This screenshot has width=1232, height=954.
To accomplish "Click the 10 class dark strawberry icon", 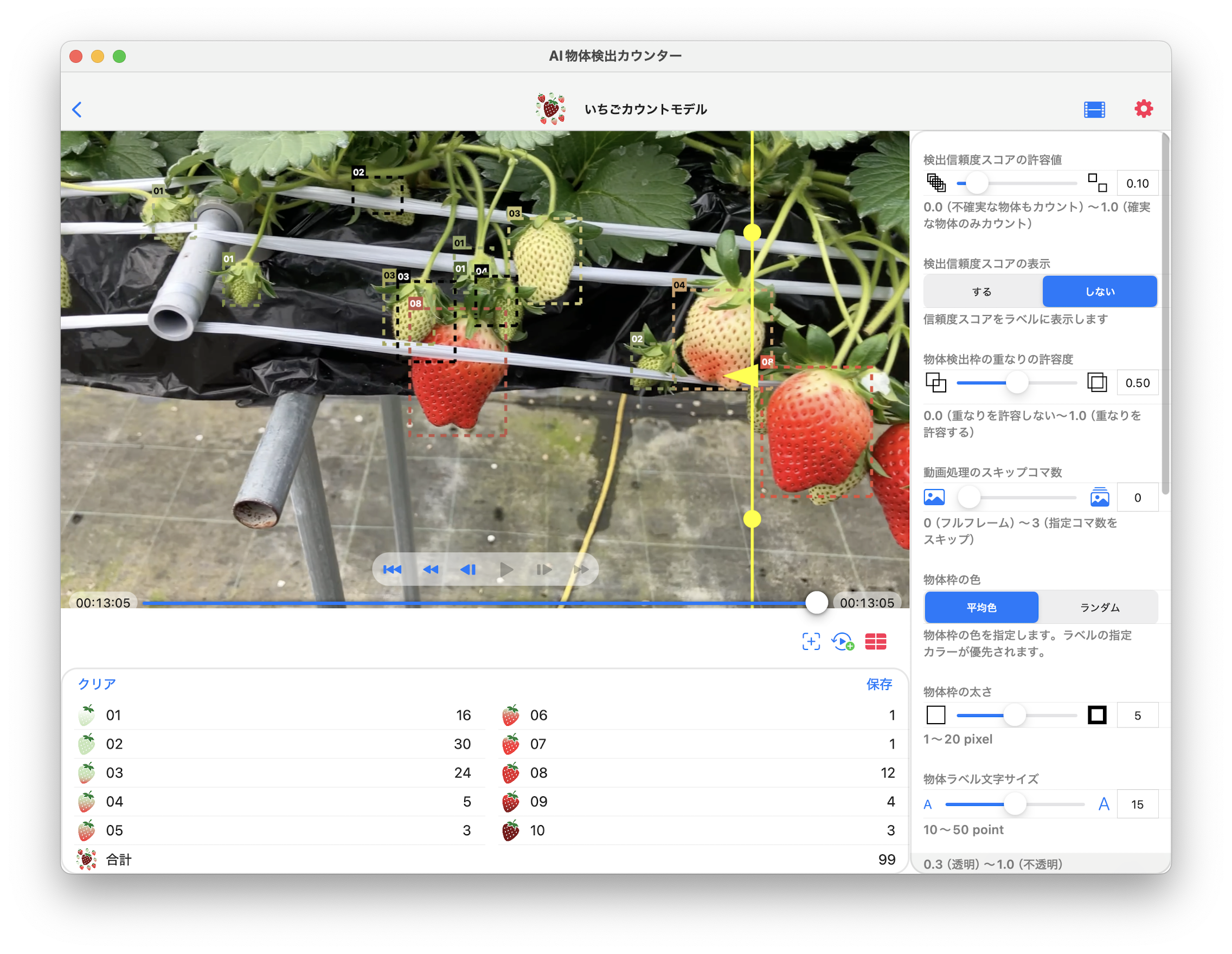I will 510,830.
